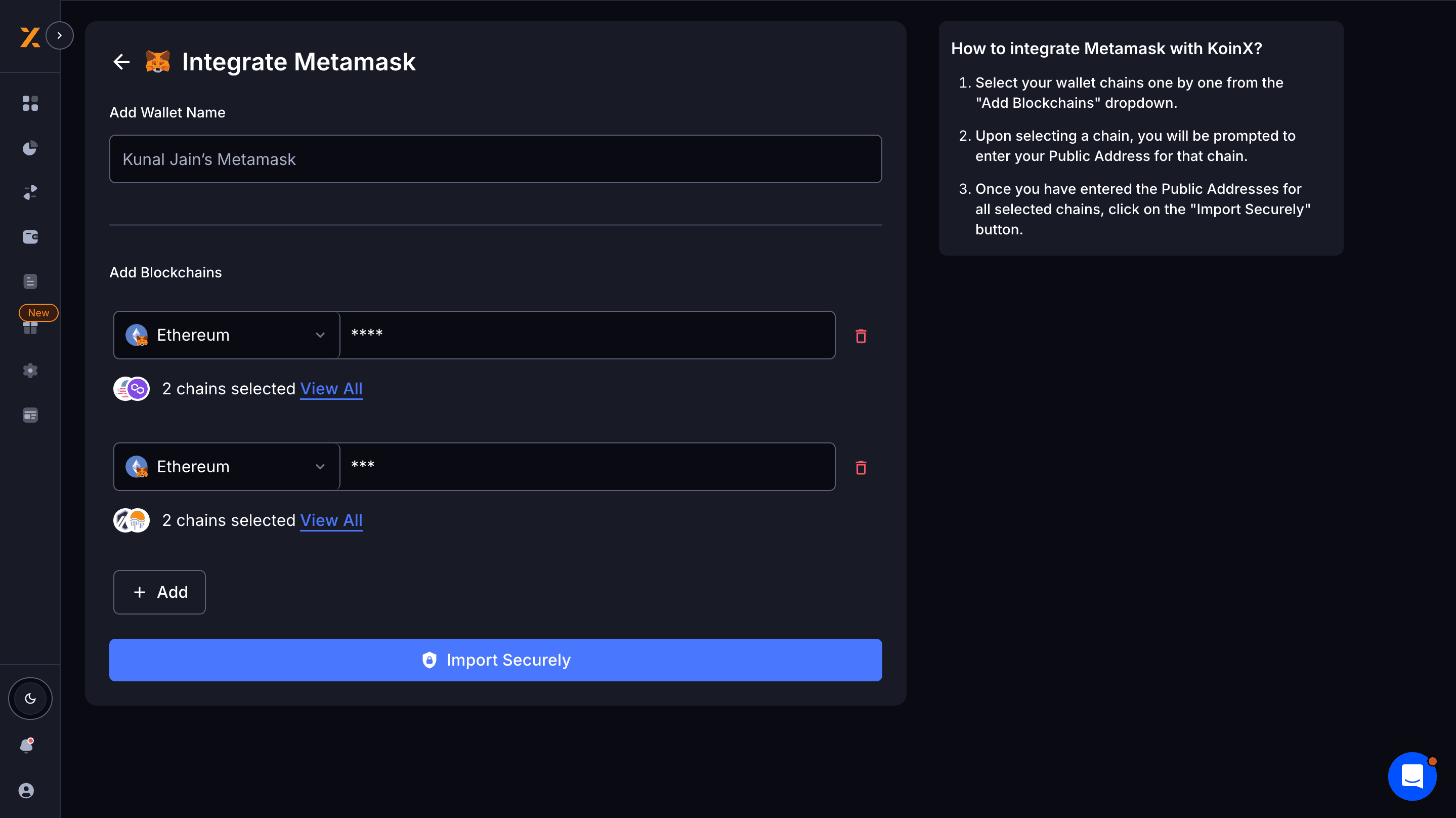Open the user profile icon
The width and height of the screenshot is (1456, 818).
point(26,790)
